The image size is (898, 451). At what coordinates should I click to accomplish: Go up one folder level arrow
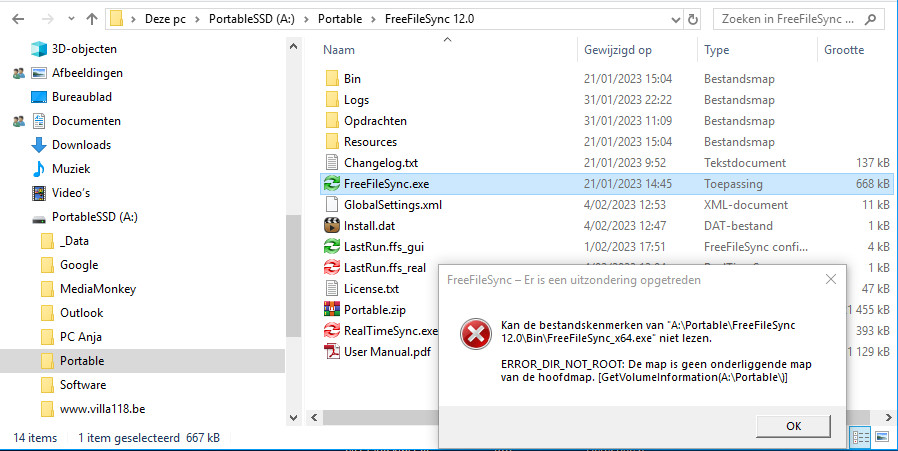[x=92, y=19]
